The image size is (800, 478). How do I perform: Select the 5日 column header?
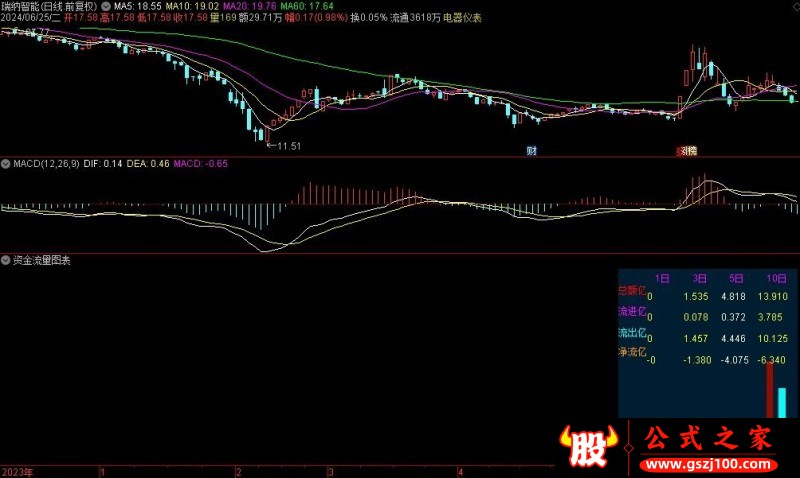click(736, 279)
